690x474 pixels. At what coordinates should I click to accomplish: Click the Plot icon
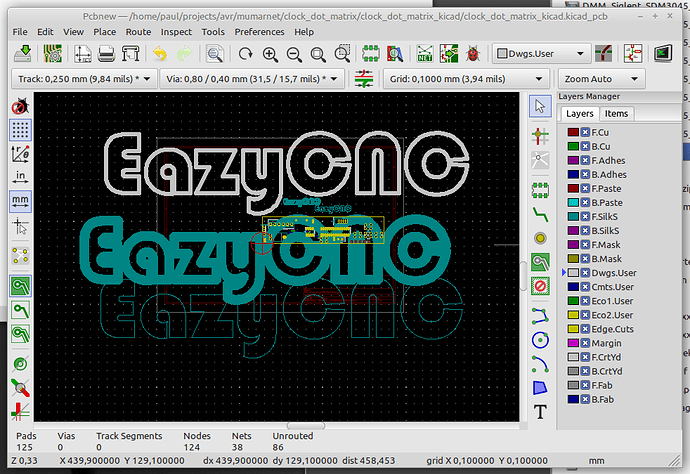[x=131, y=54]
